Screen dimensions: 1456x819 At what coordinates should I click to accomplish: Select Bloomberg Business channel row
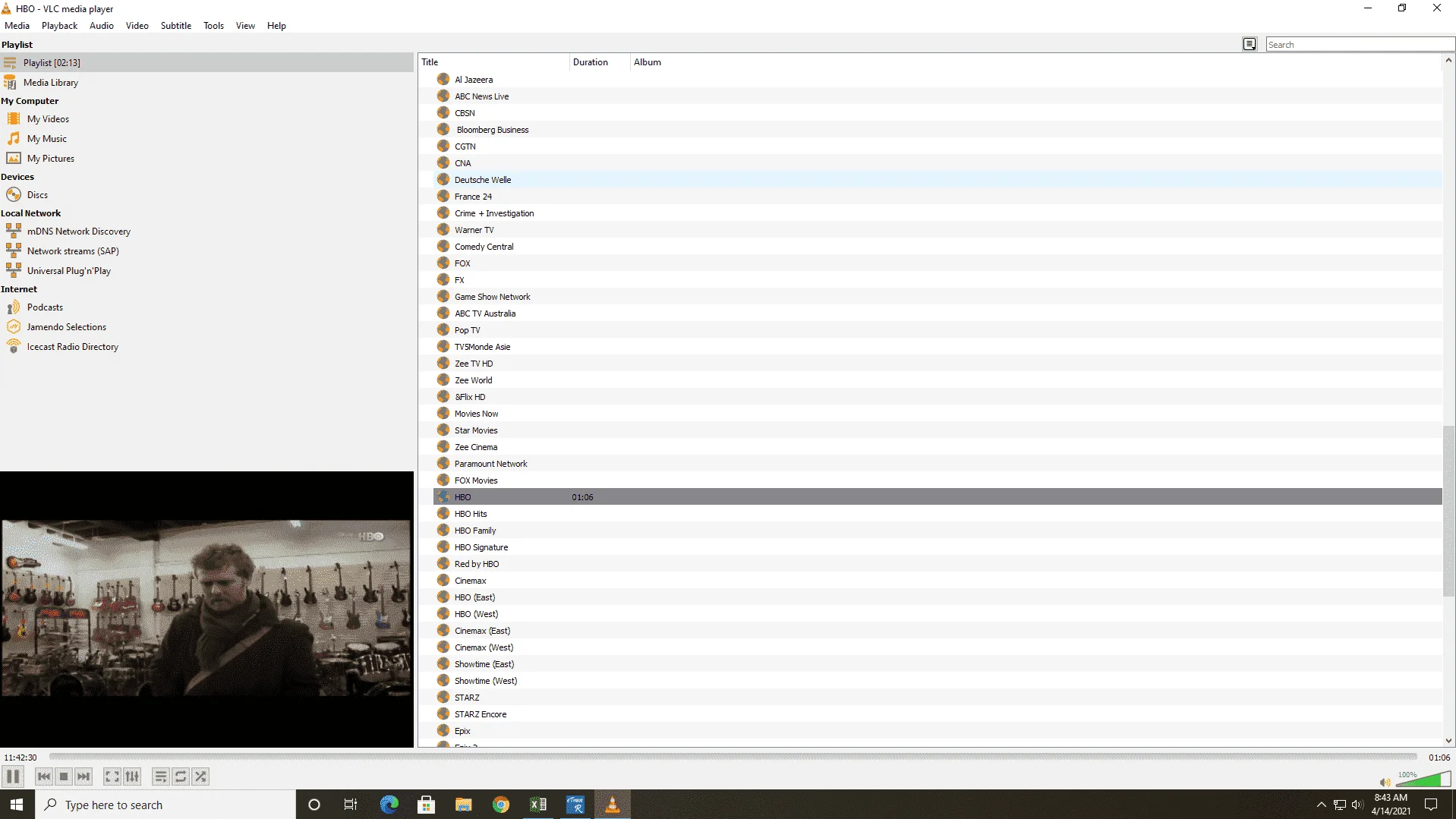pos(938,130)
